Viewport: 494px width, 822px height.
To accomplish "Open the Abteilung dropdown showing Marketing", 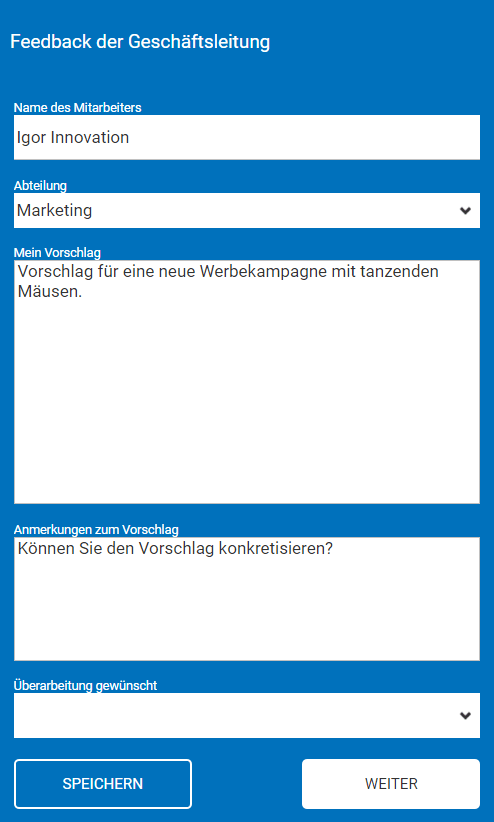I will click(246, 210).
